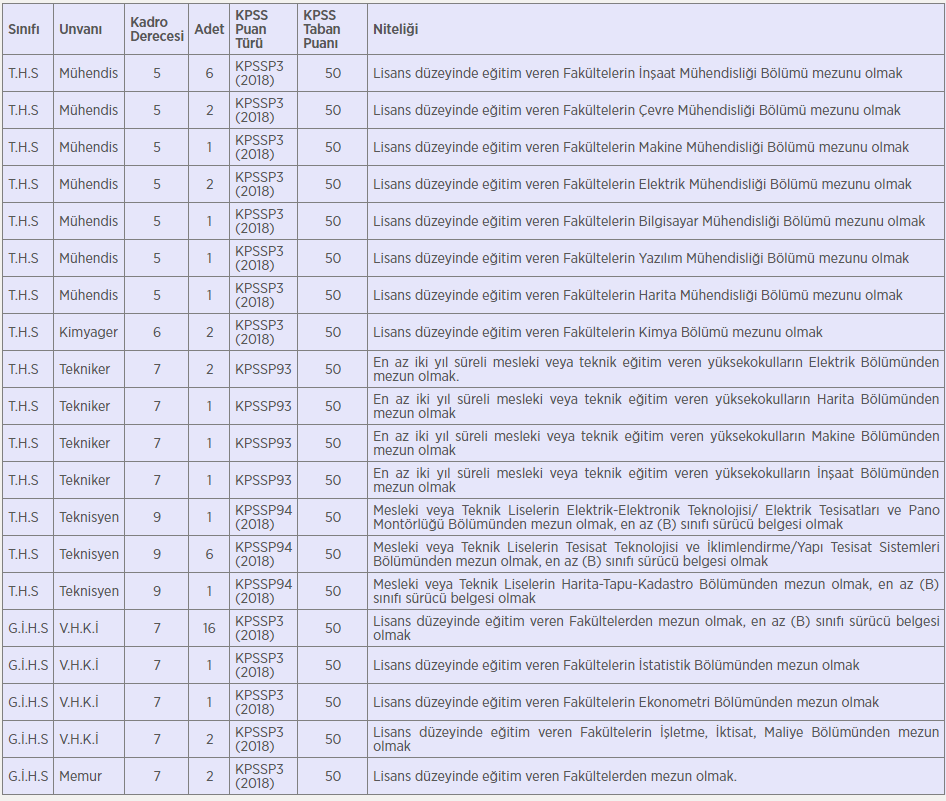Click the Bilgisayar Mühendisliği Bölümü requirement text

(649, 221)
